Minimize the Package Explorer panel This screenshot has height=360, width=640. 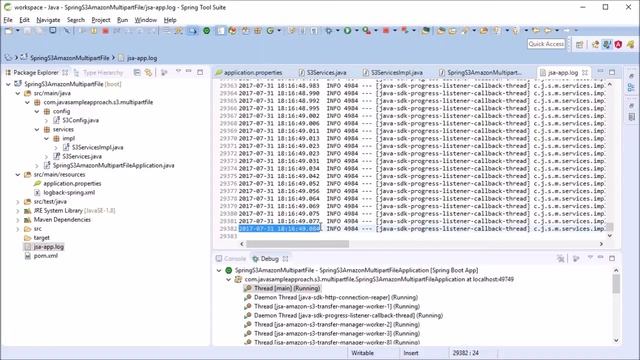tap(189, 72)
